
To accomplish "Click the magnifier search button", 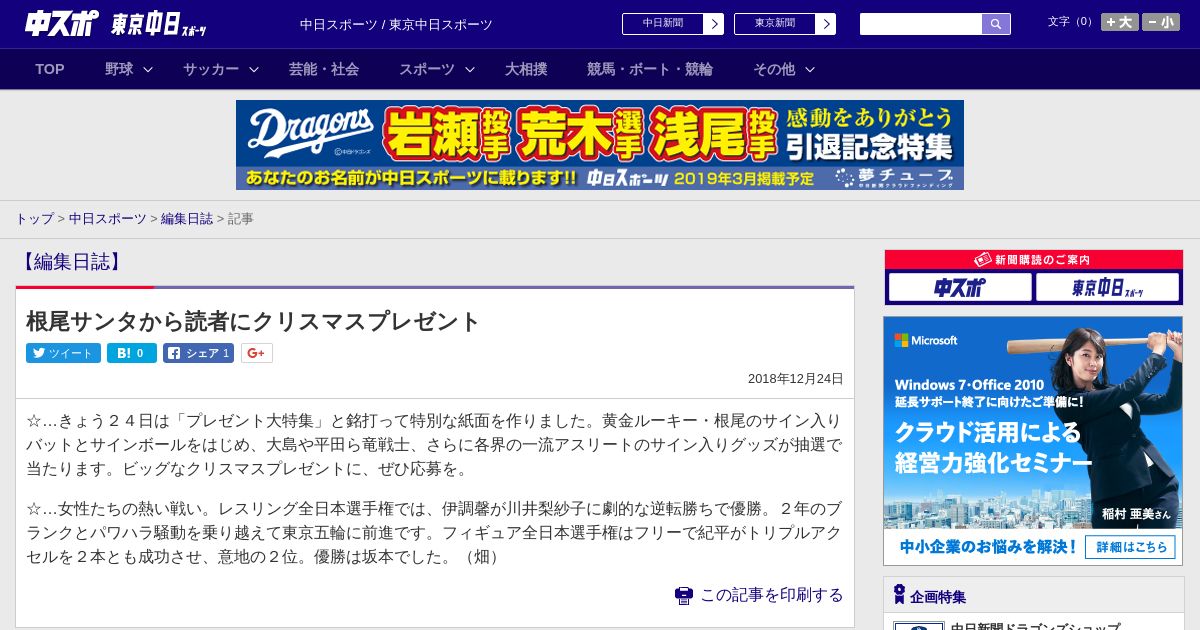I will coord(996,24).
